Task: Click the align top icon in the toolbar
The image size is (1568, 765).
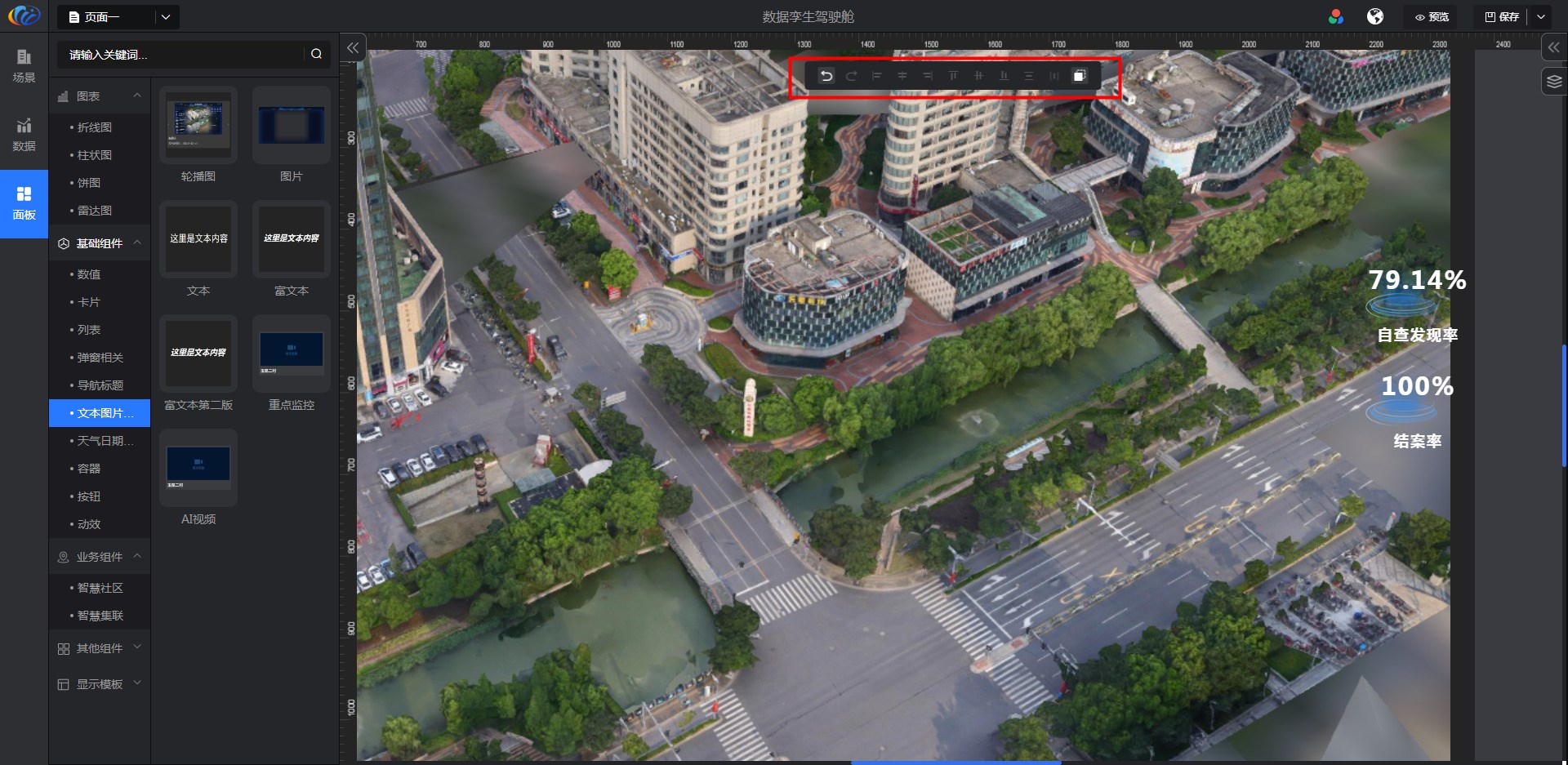Action: click(952, 76)
